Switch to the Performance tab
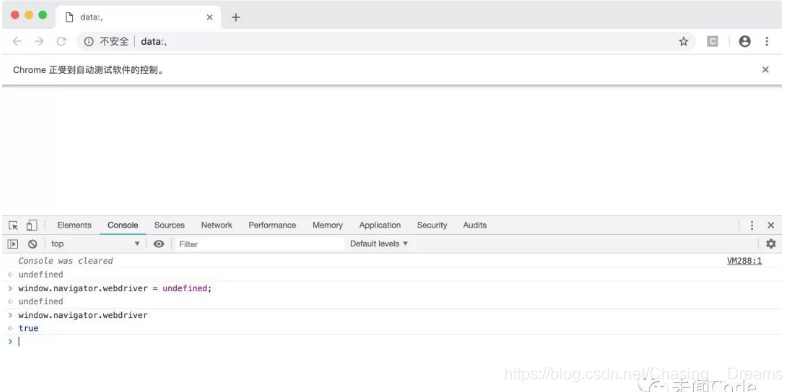This screenshot has height=392, width=792. (x=272, y=225)
